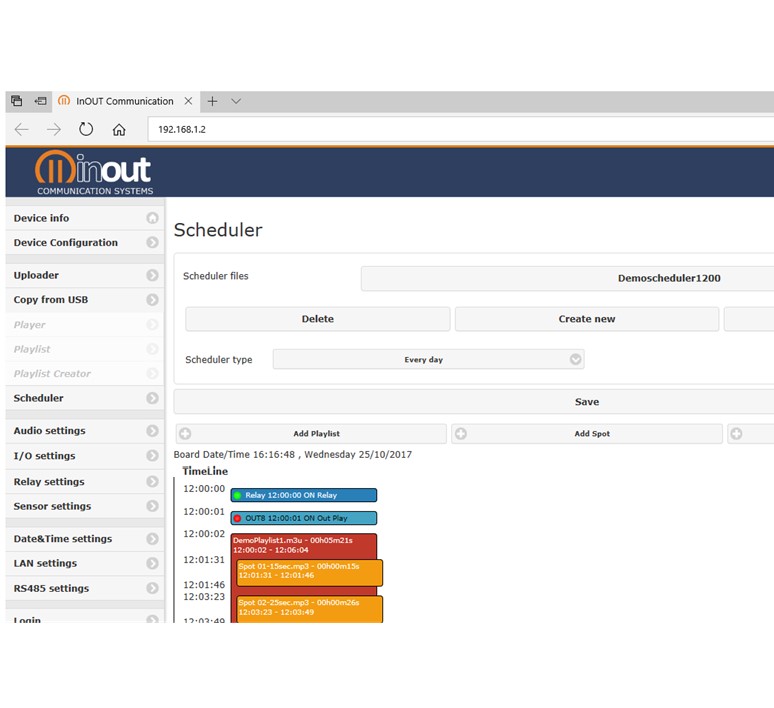Select the DemoPlaylist1.m3u red timeline block
The width and height of the screenshot is (774, 708).
click(x=304, y=545)
